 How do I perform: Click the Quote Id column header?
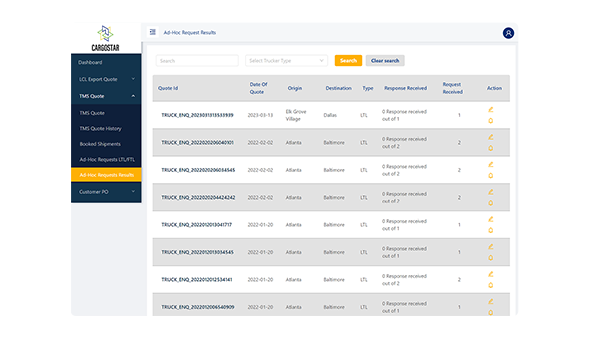[x=168, y=88]
